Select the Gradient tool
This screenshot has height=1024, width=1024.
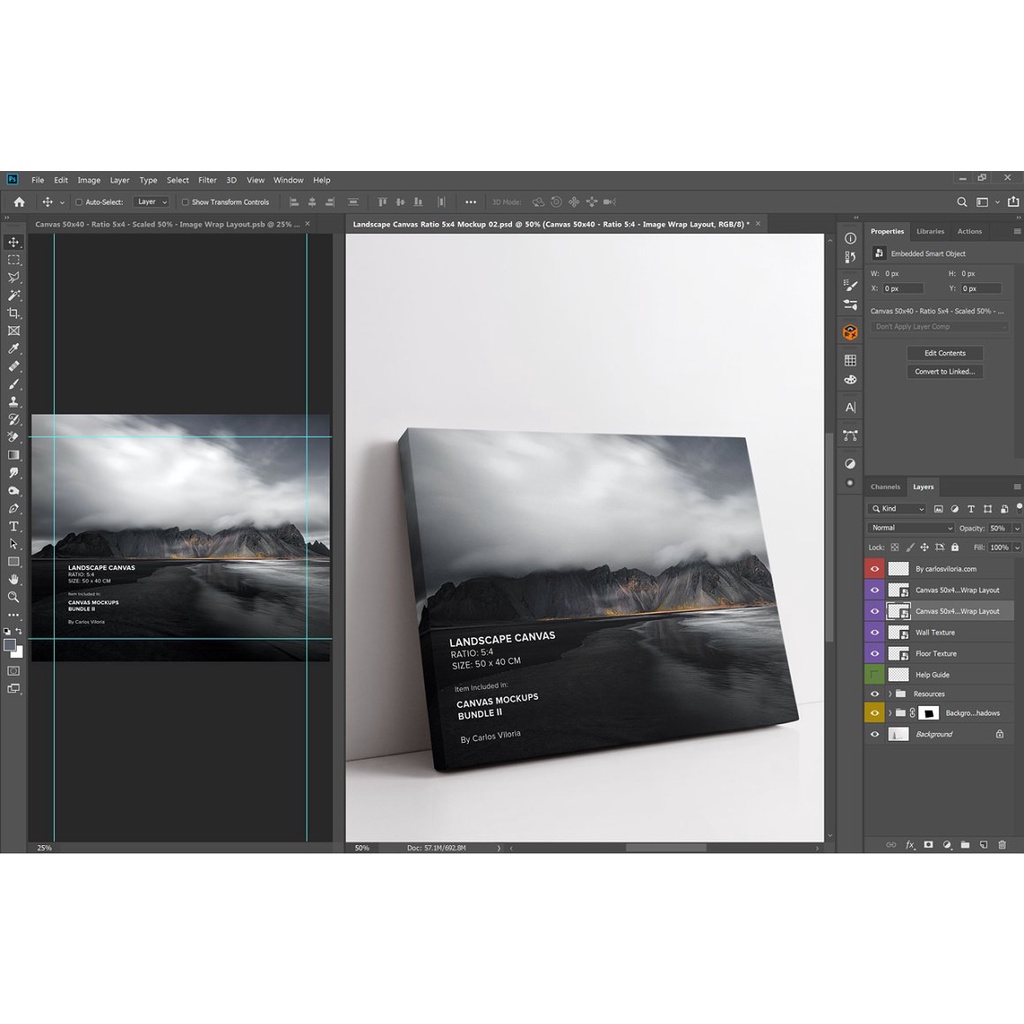tap(14, 455)
